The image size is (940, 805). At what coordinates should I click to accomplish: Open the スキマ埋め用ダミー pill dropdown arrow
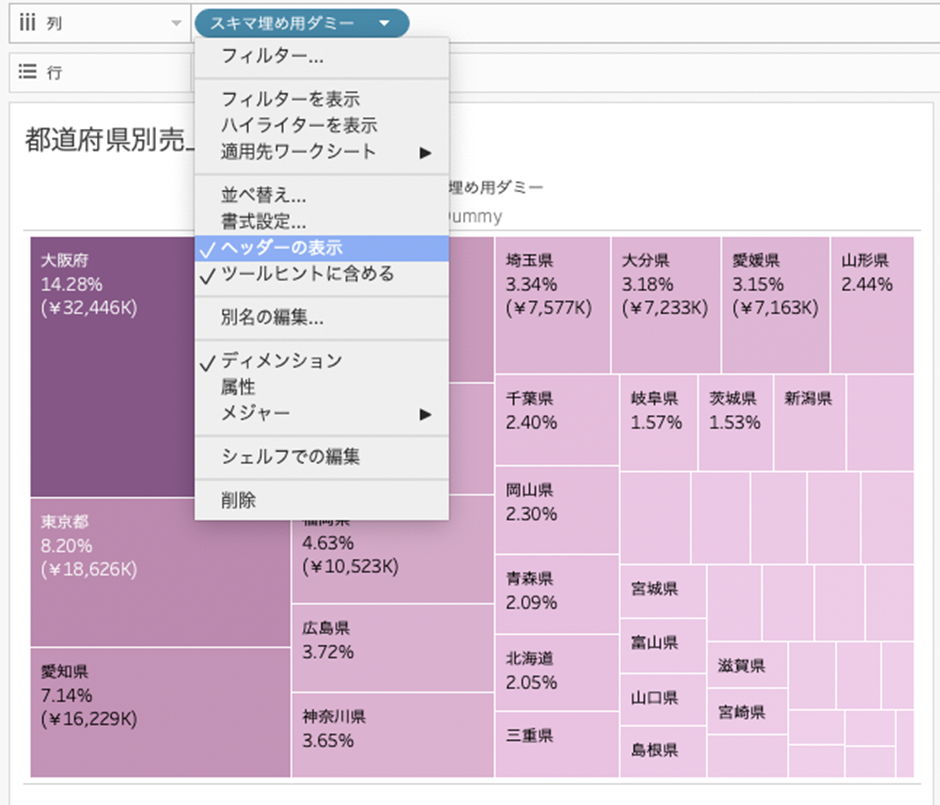point(384,23)
